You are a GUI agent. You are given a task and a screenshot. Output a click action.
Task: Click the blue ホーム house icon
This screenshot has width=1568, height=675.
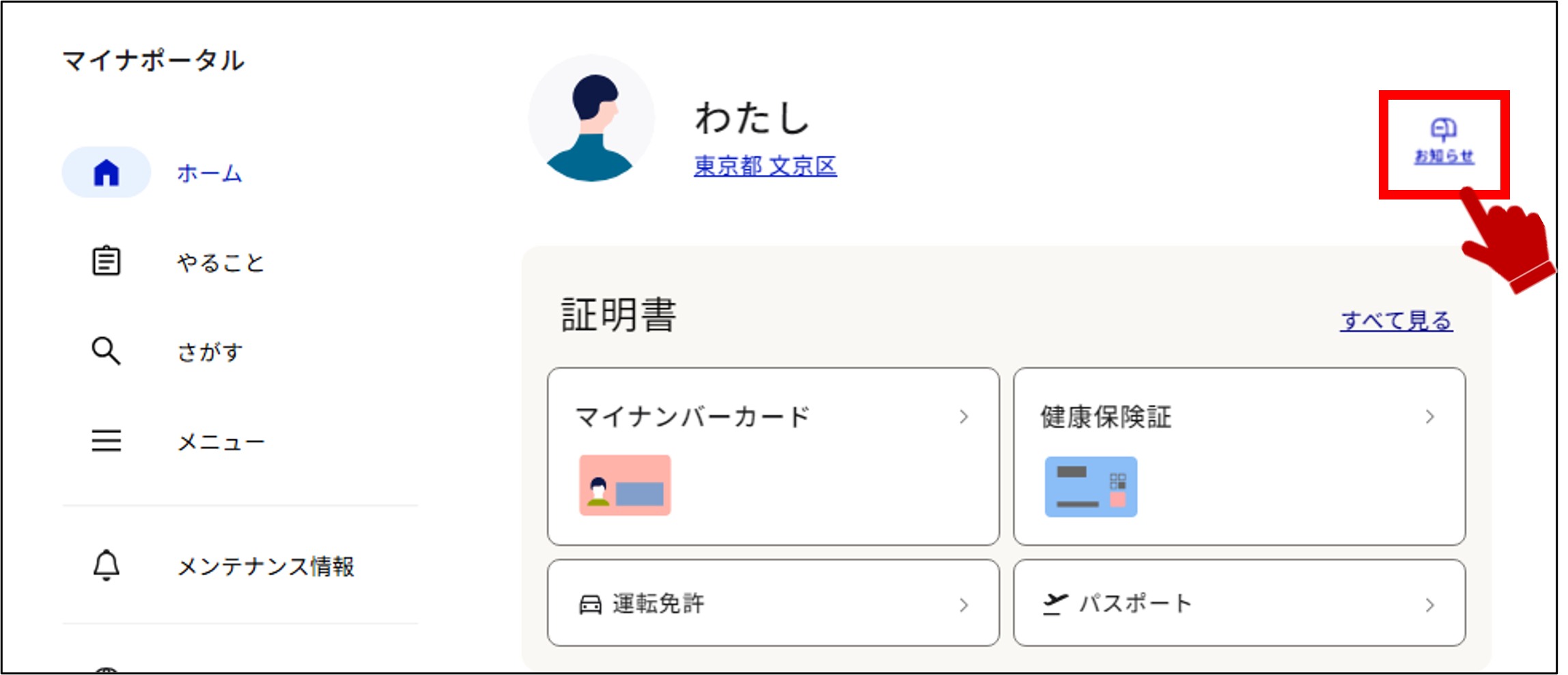tap(107, 172)
